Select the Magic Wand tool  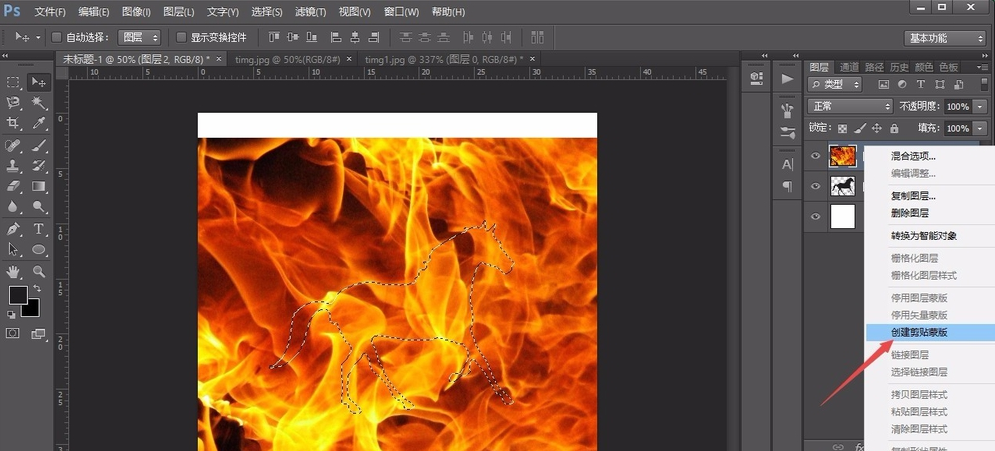point(39,103)
